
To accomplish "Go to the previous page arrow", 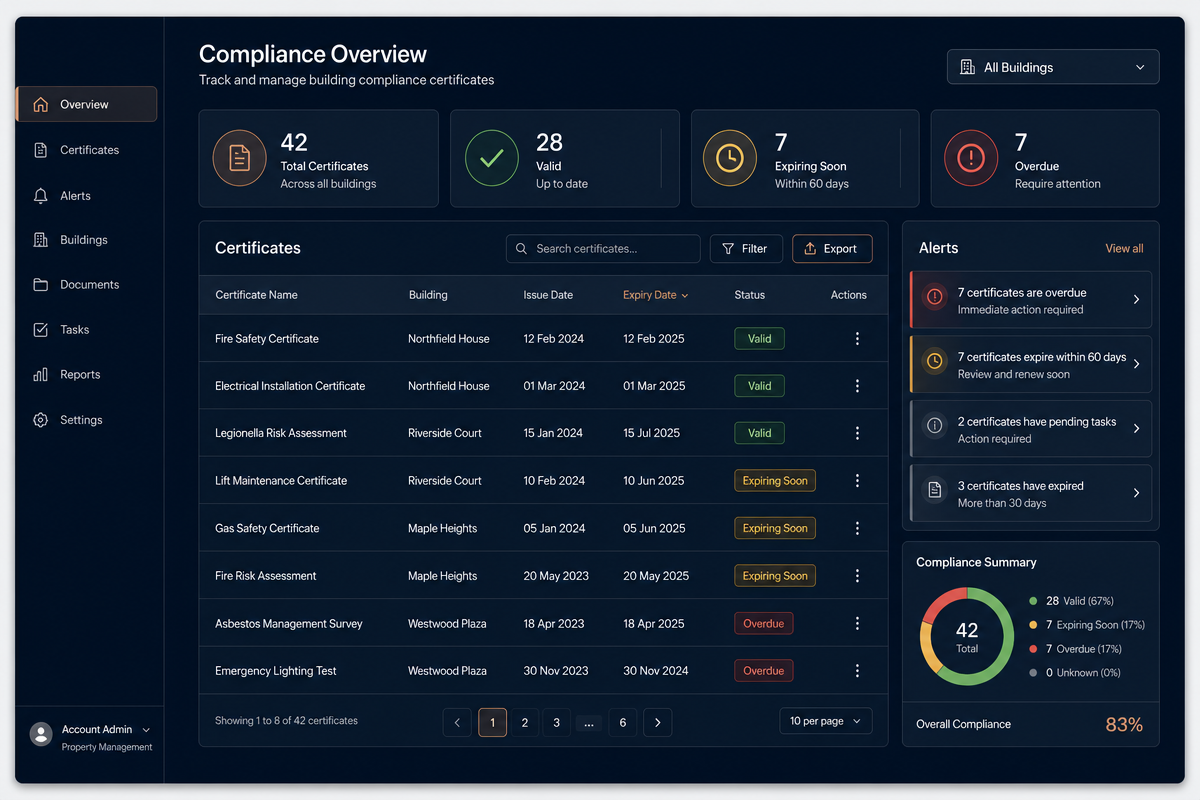I will [x=457, y=722].
